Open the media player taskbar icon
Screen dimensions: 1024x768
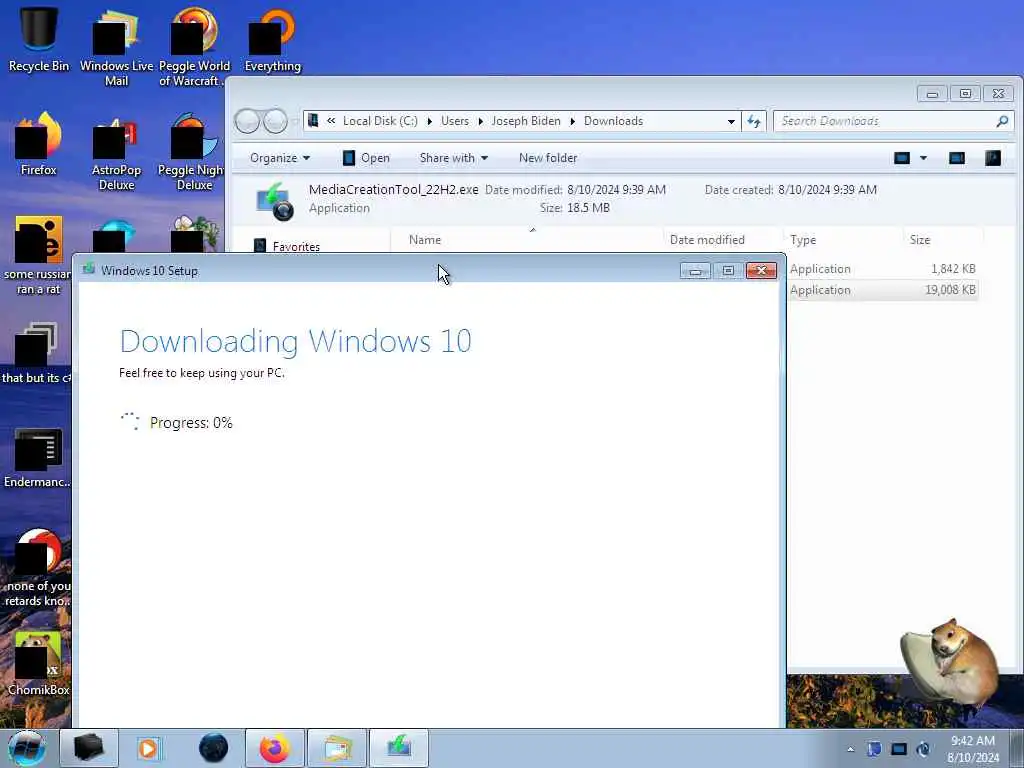pos(148,748)
